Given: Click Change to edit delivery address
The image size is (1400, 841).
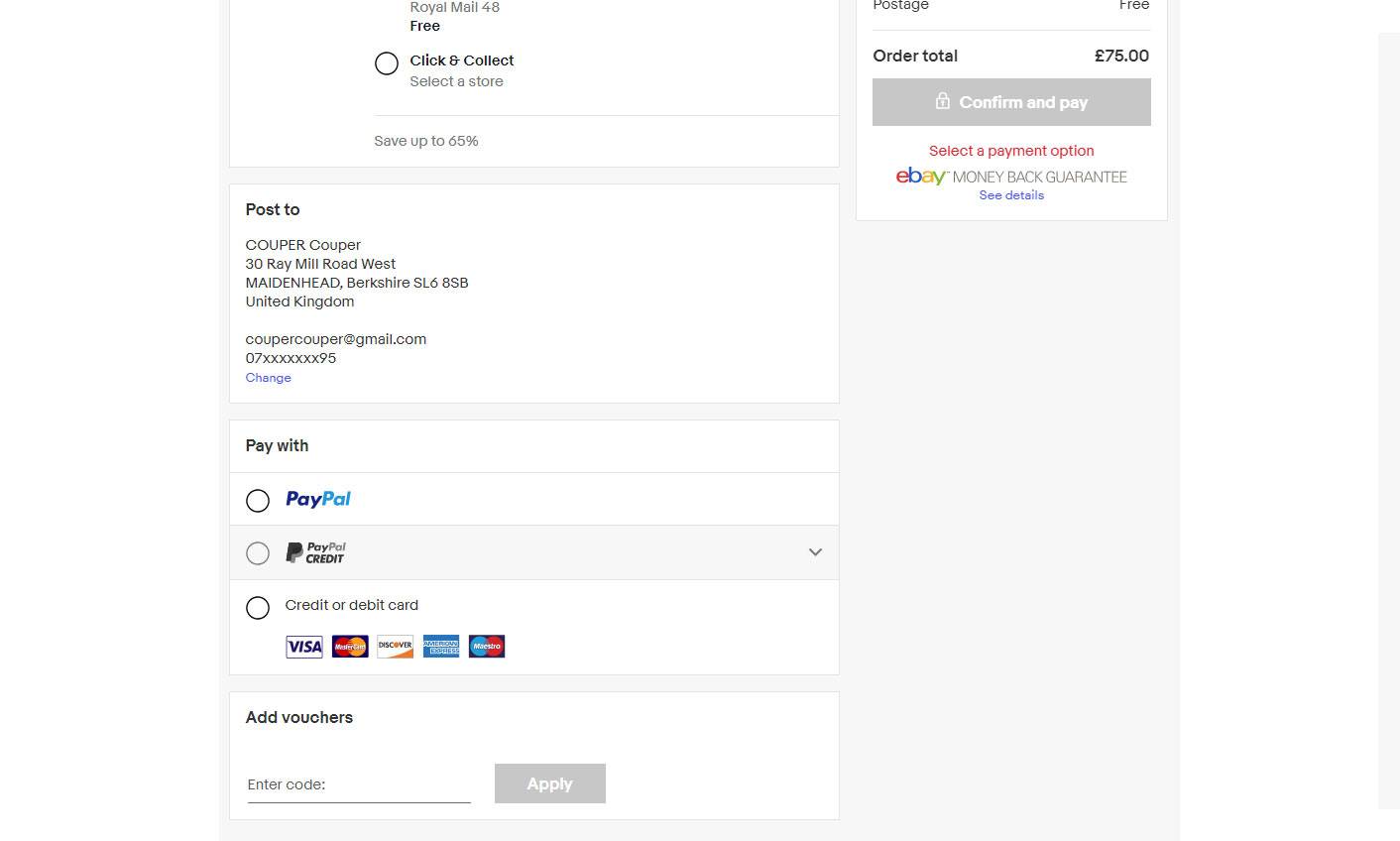Looking at the screenshot, I should (x=268, y=378).
